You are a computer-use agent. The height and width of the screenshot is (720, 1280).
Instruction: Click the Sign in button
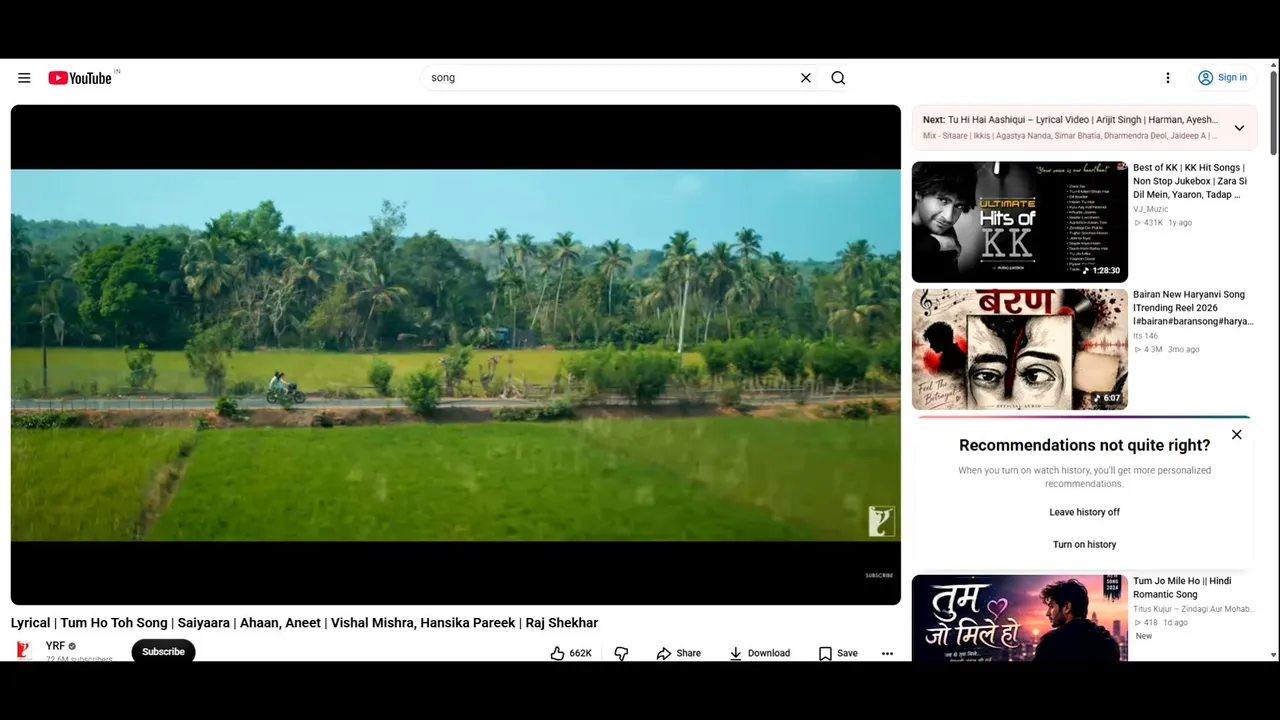[1222, 78]
